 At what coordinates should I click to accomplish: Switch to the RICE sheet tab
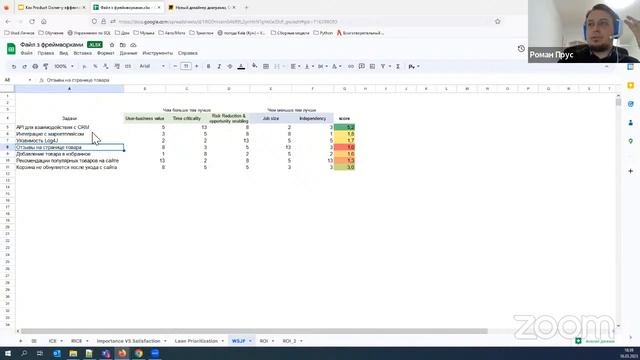(76, 341)
